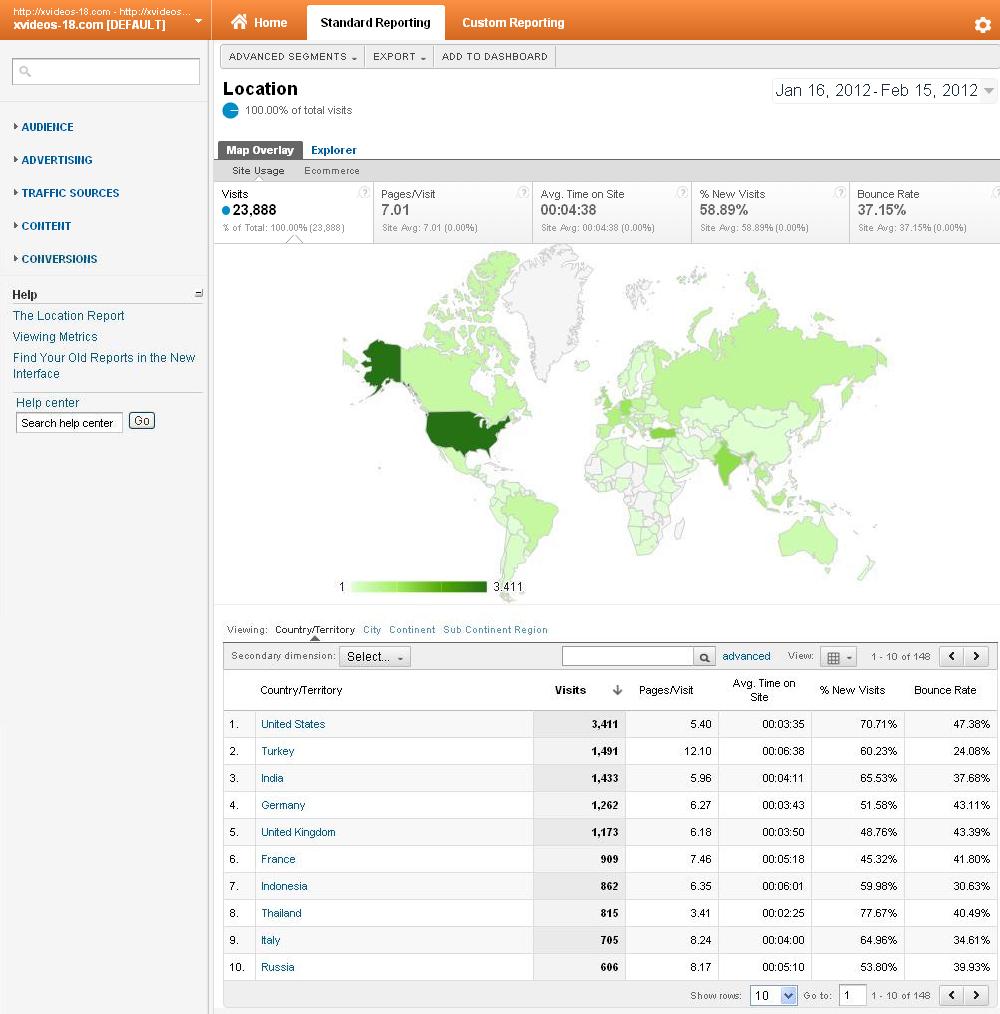Collapse the Help panel toggle icon
Image resolution: width=1000 pixels, height=1014 pixels.
point(198,294)
